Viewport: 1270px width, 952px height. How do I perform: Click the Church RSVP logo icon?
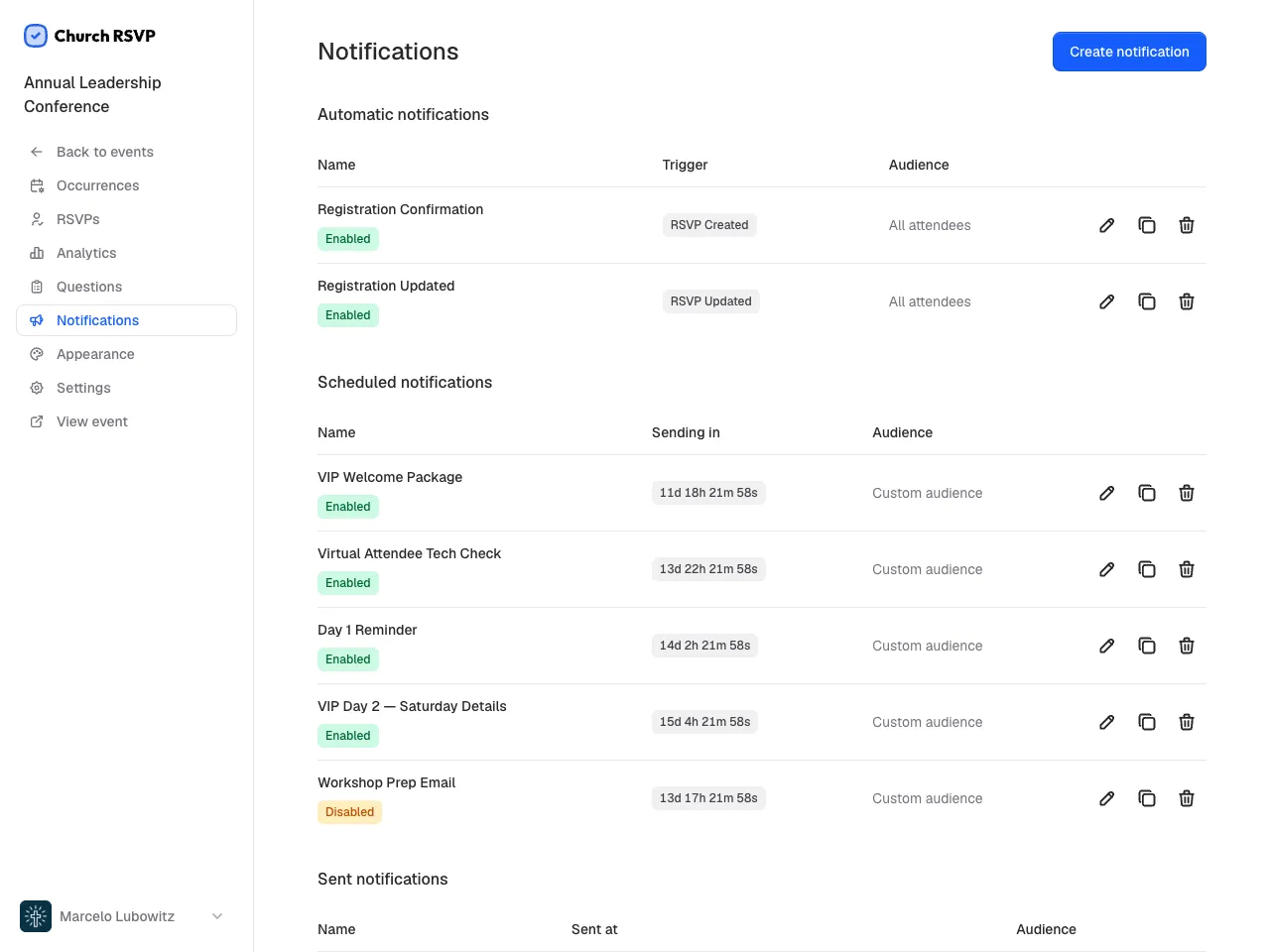(x=36, y=36)
